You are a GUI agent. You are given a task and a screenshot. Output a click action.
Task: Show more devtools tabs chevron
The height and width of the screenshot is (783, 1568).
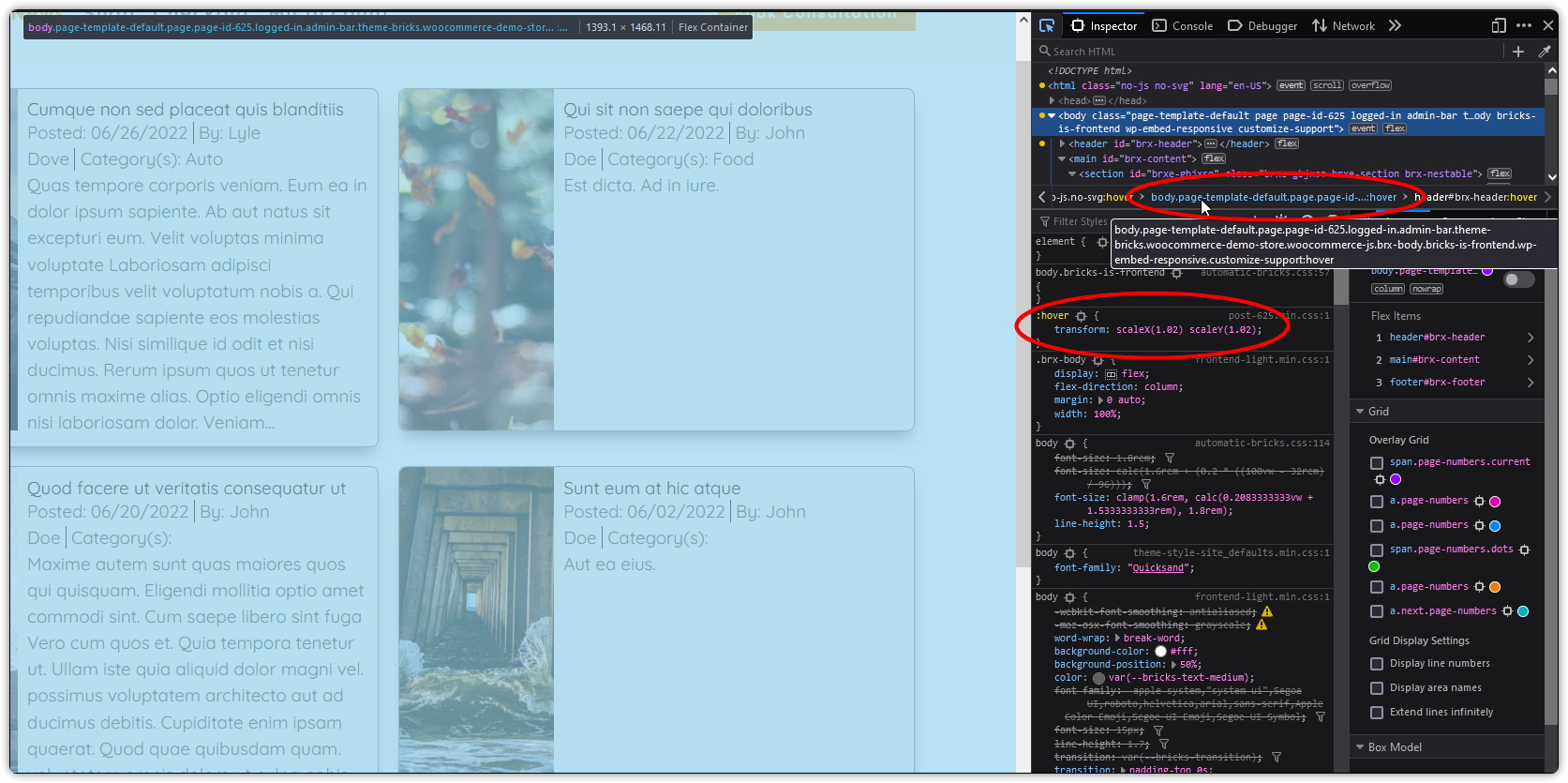pos(1395,25)
